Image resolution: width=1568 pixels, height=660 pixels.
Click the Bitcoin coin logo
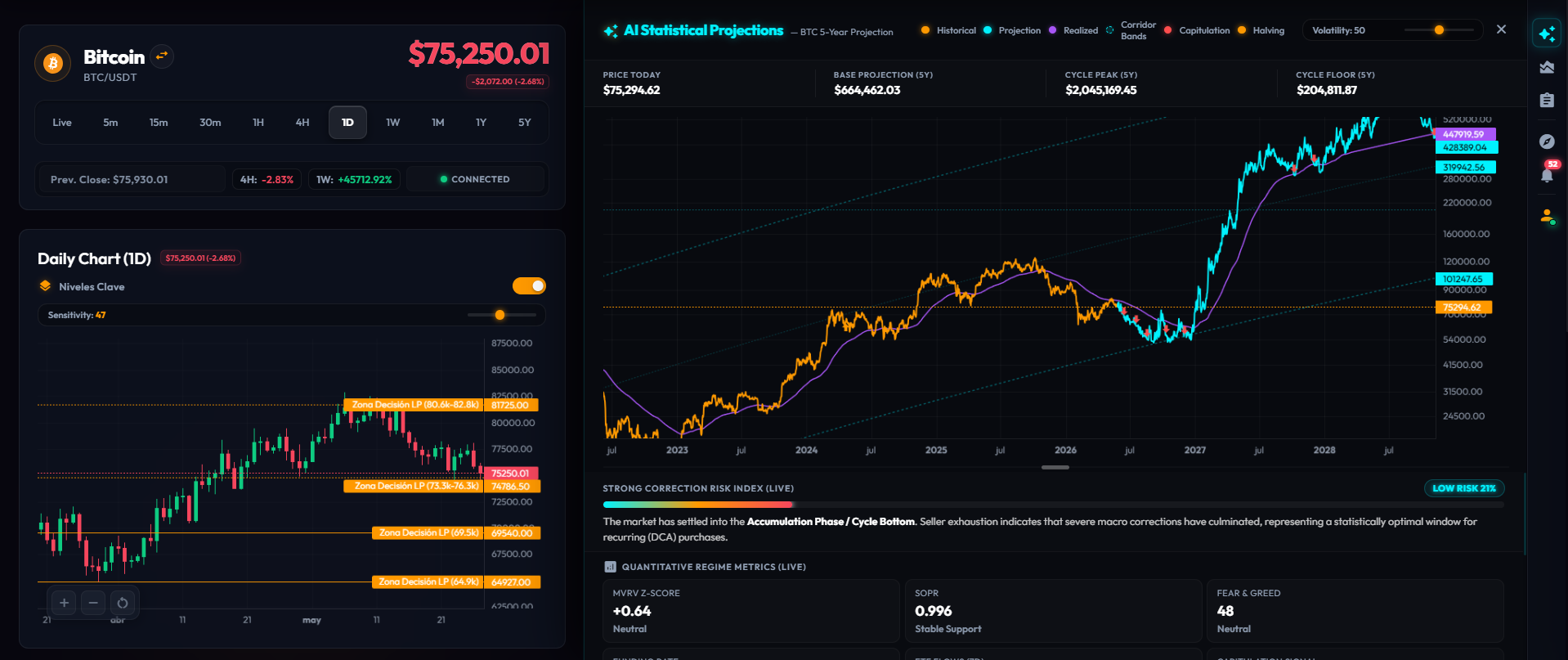(x=53, y=64)
